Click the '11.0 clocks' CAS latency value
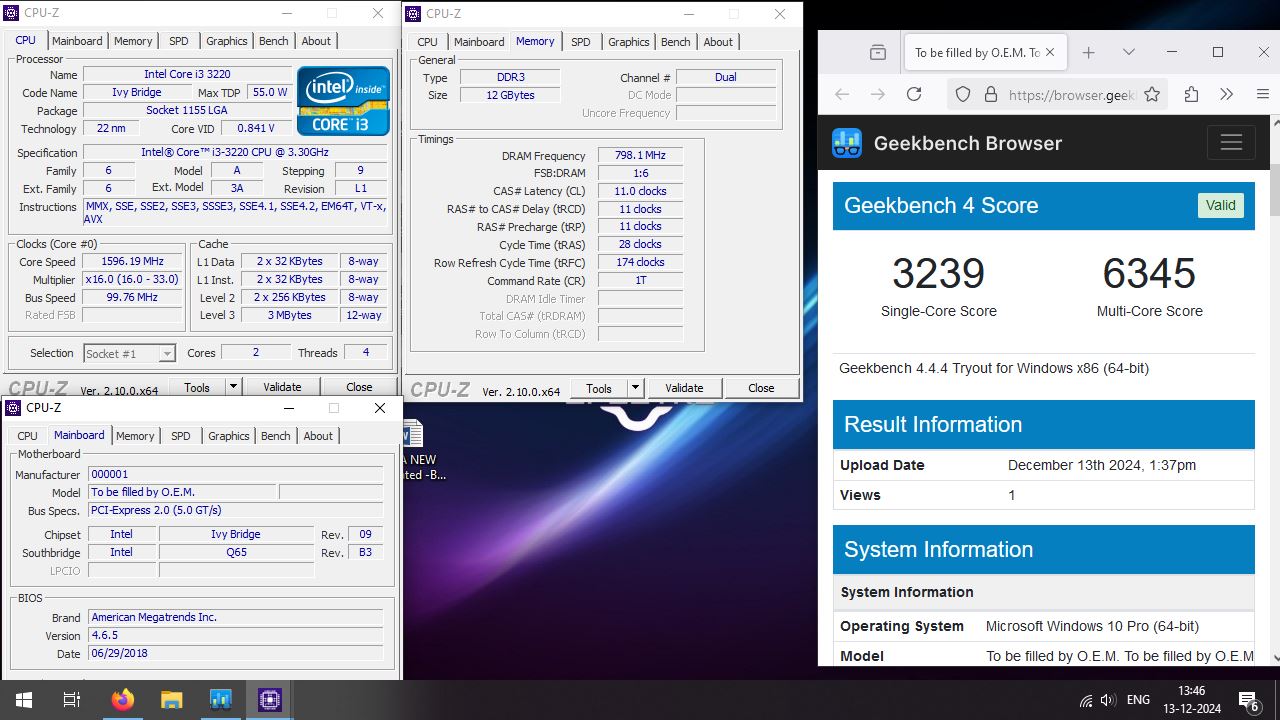 coord(640,191)
